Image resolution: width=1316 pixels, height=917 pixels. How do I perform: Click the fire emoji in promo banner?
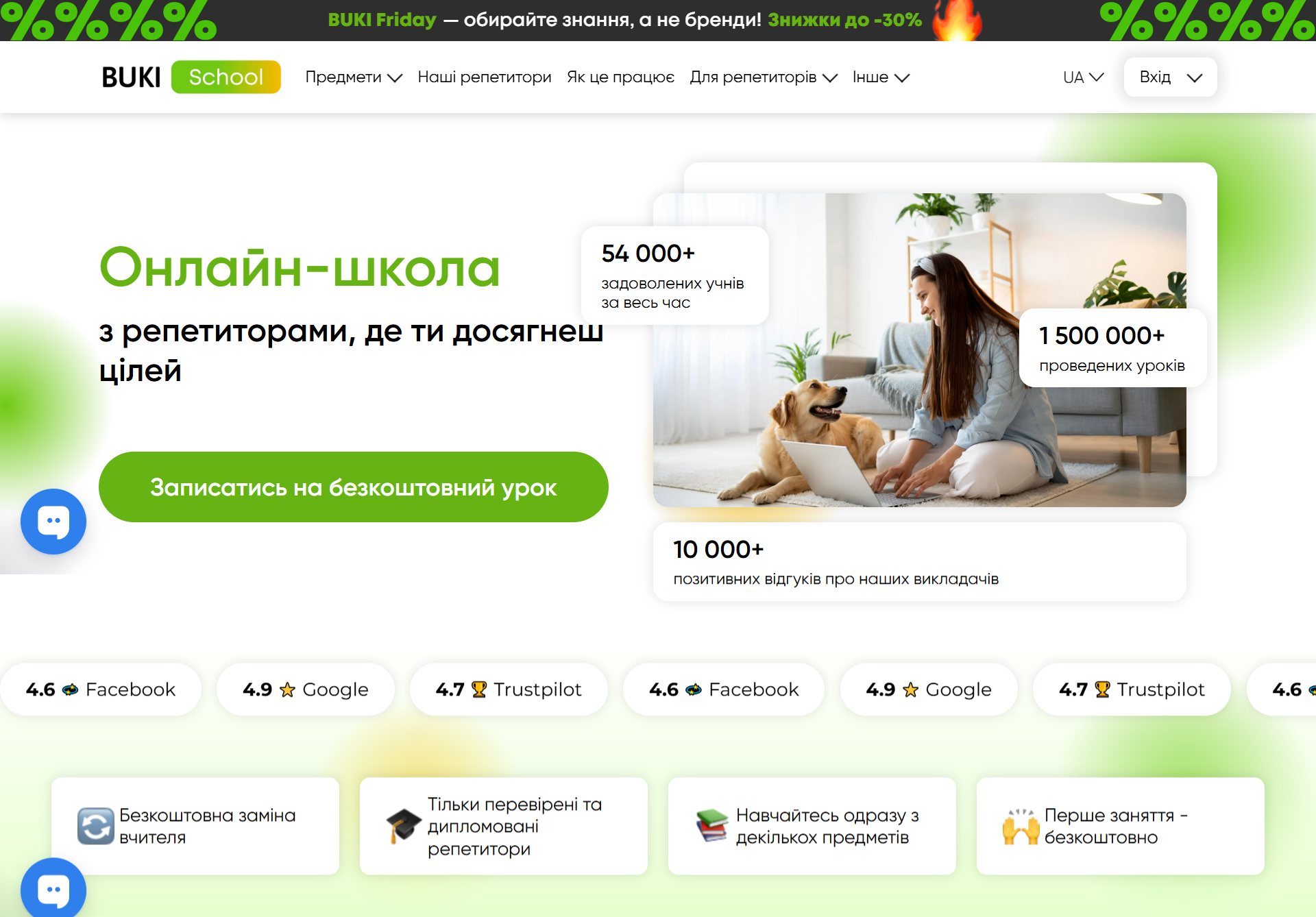[x=957, y=20]
